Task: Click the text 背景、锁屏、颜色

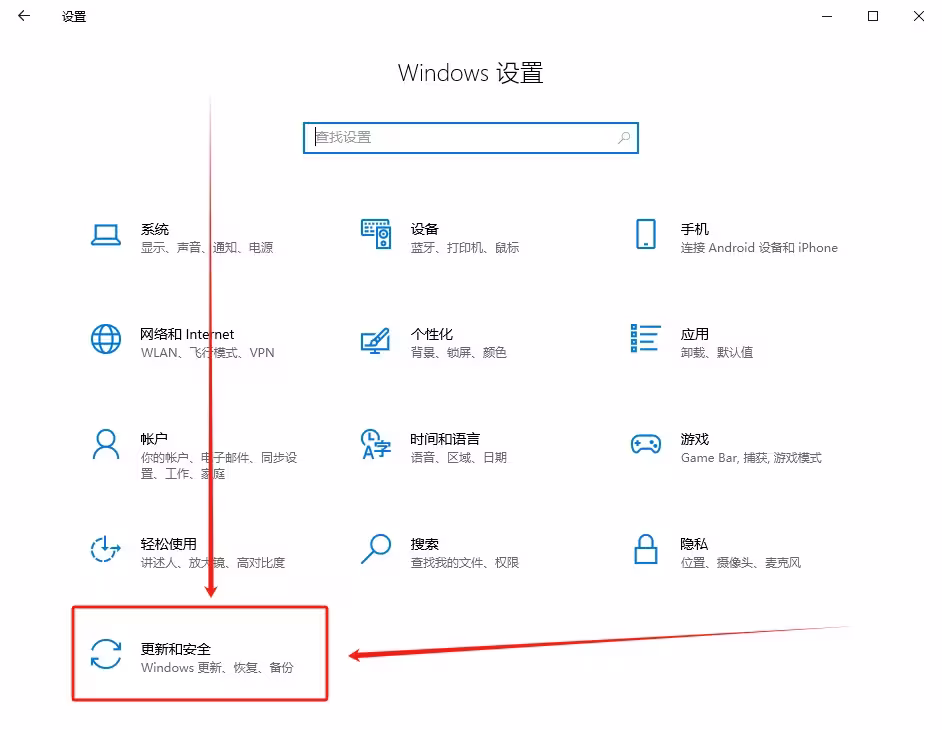Action: click(x=458, y=353)
